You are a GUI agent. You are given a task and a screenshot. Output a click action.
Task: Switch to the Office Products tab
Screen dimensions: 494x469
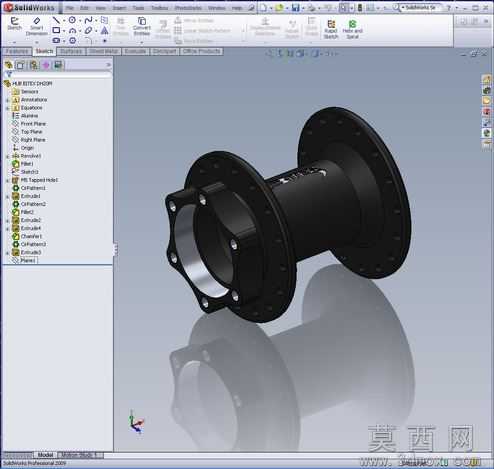(202, 51)
